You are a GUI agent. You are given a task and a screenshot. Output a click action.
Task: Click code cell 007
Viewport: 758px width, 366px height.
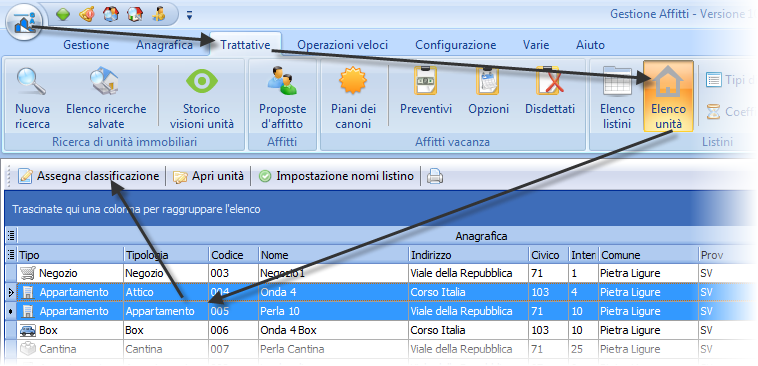point(233,349)
